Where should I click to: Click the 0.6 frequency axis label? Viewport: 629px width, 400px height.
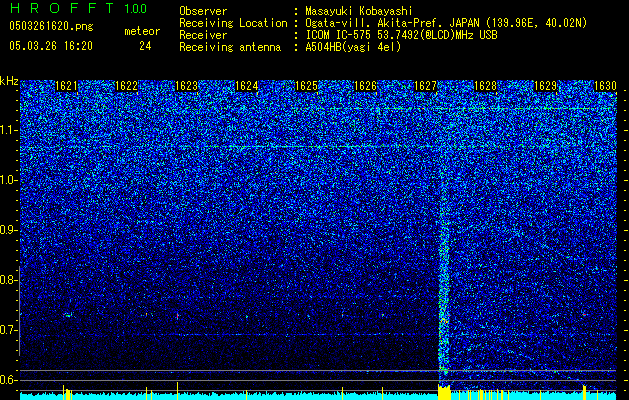8,380
